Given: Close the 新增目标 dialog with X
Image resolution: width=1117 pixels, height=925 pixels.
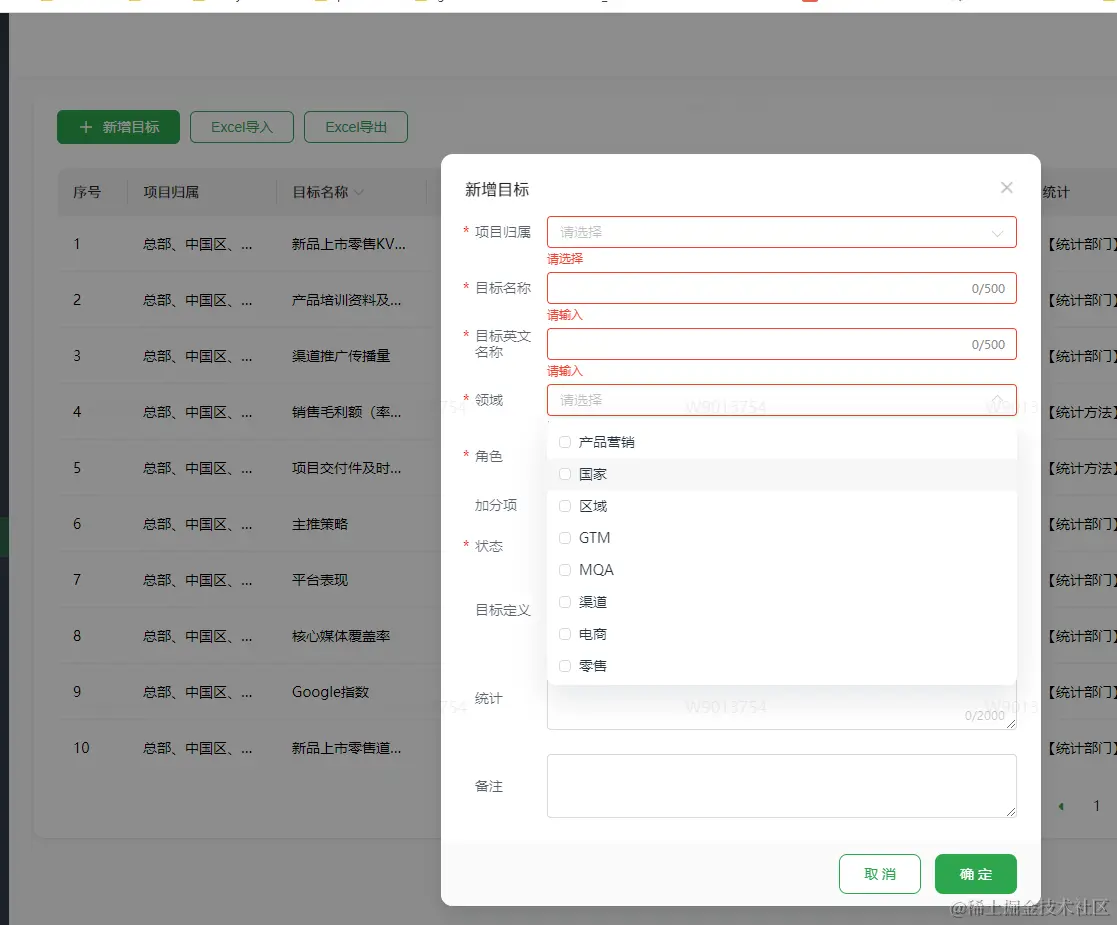Looking at the screenshot, I should (1006, 187).
